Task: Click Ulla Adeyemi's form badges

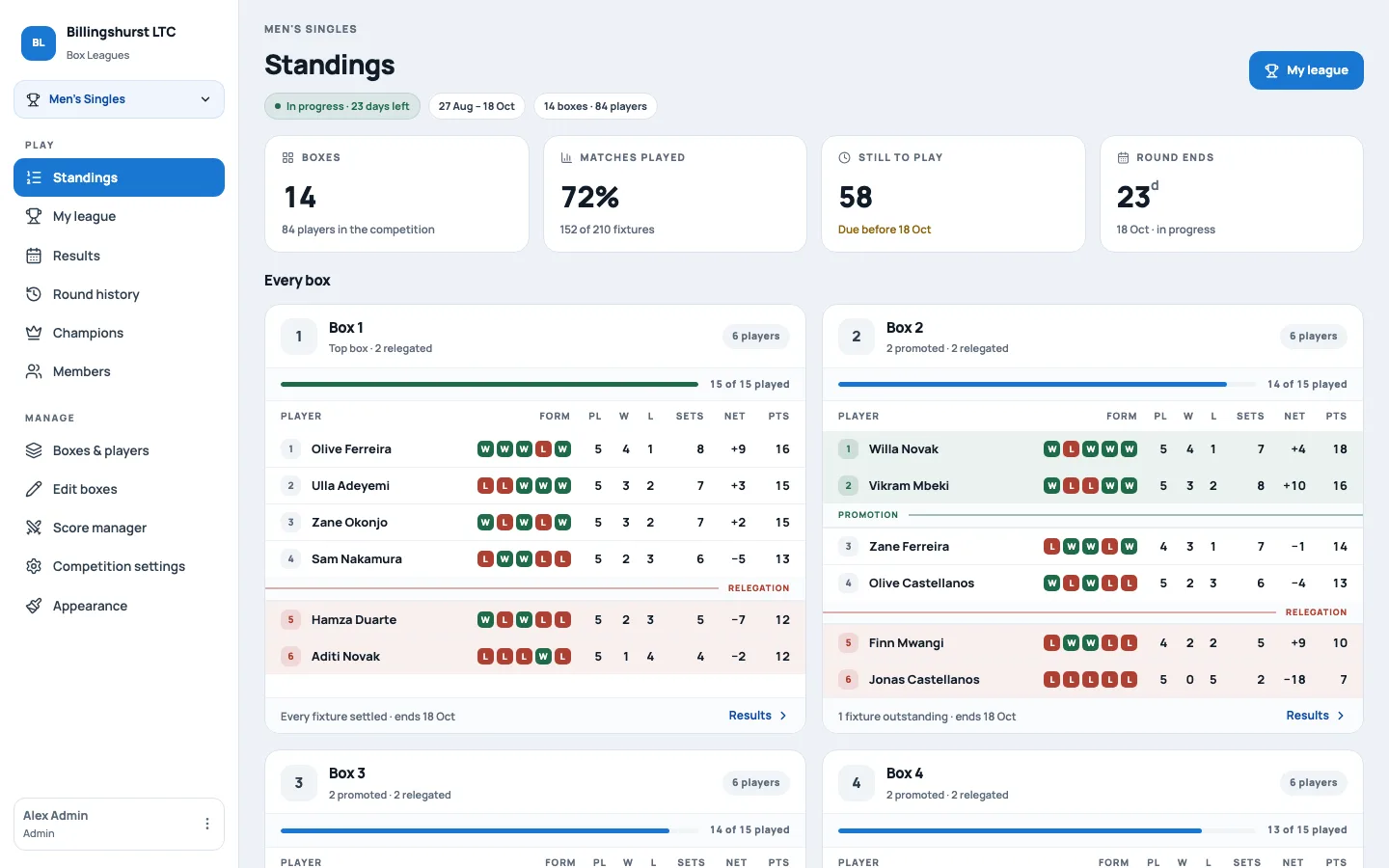Action: pyautogui.click(x=525, y=486)
